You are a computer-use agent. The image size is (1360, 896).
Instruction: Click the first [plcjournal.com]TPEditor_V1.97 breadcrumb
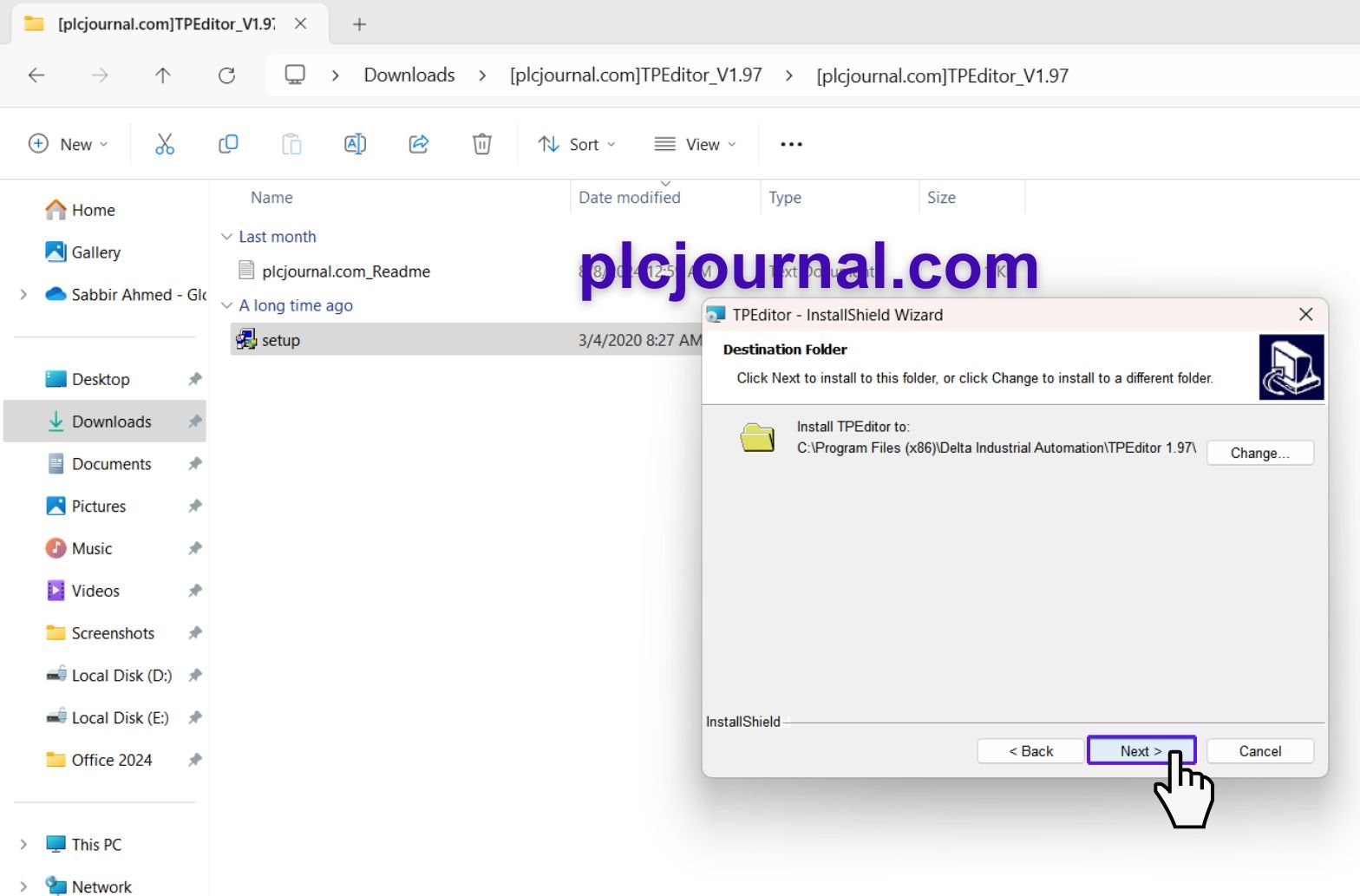pos(636,75)
